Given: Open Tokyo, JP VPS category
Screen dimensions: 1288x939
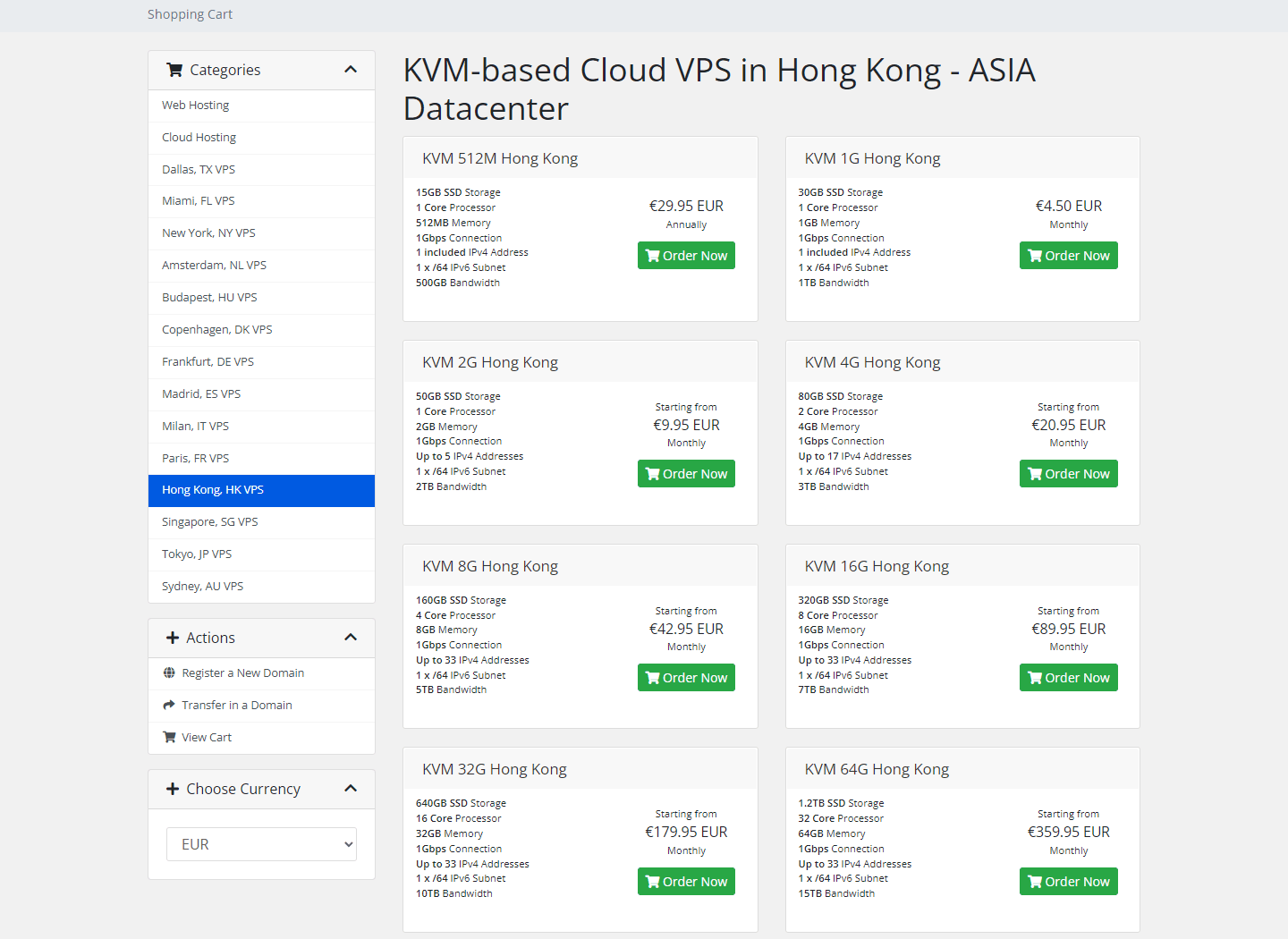Looking at the screenshot, I should 261,554.
